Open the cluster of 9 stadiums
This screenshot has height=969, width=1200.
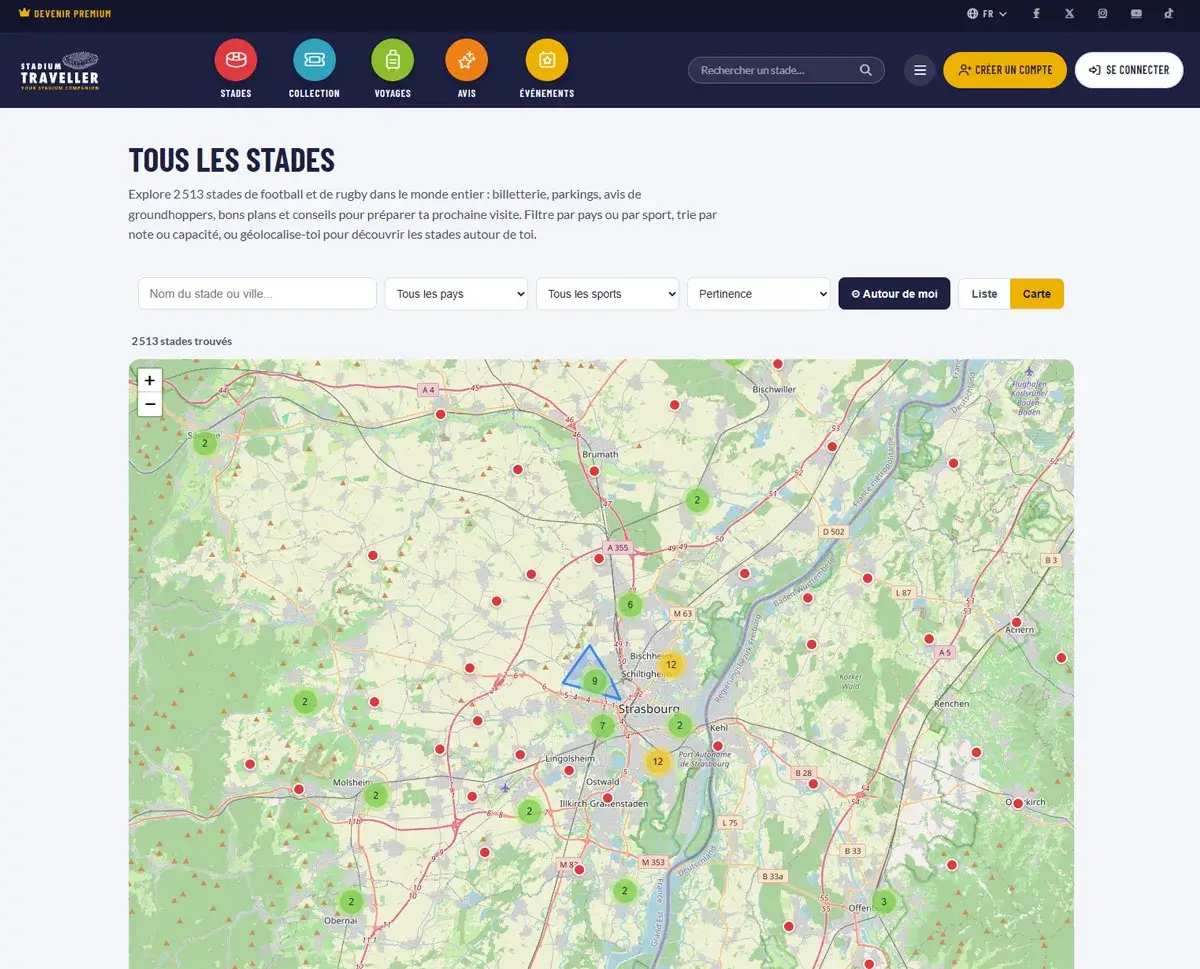coord(595,682)
